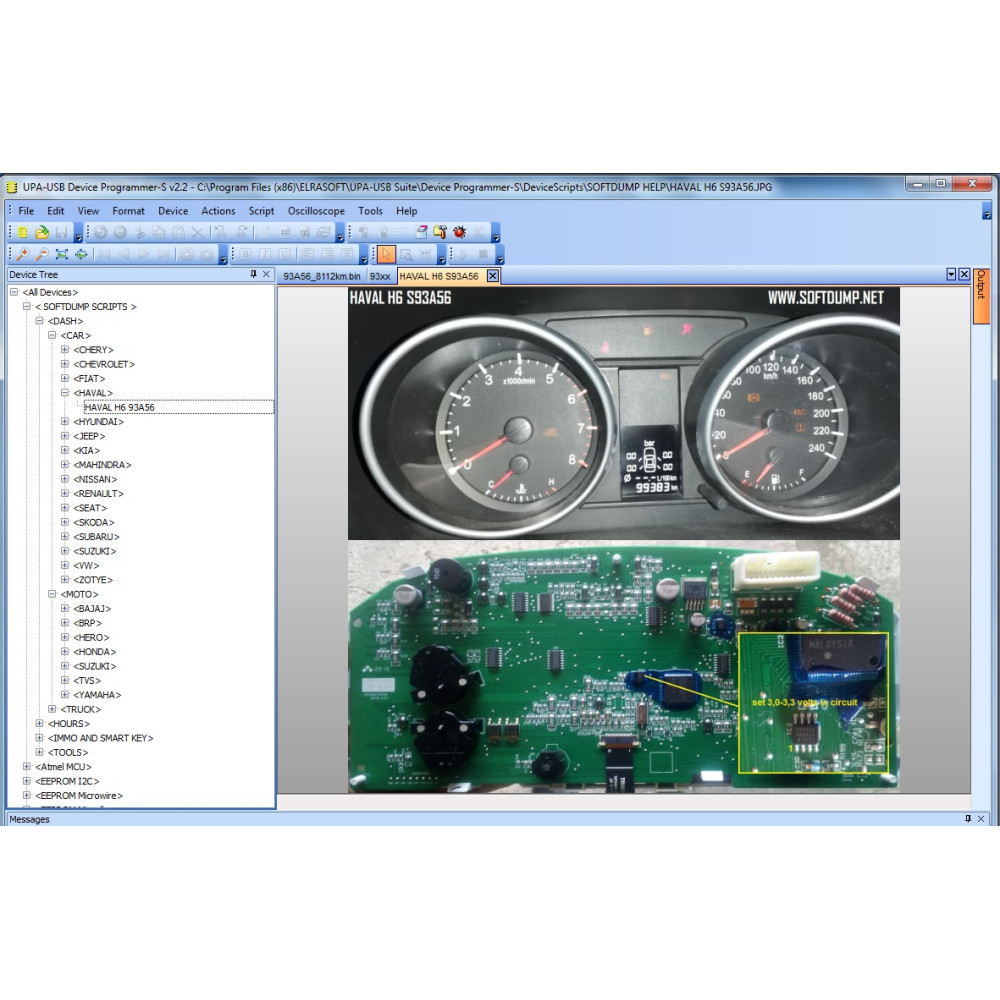Screen dimensions: 1000x1000
Task: Click the new device chip icon
Action: pos(23,233)
